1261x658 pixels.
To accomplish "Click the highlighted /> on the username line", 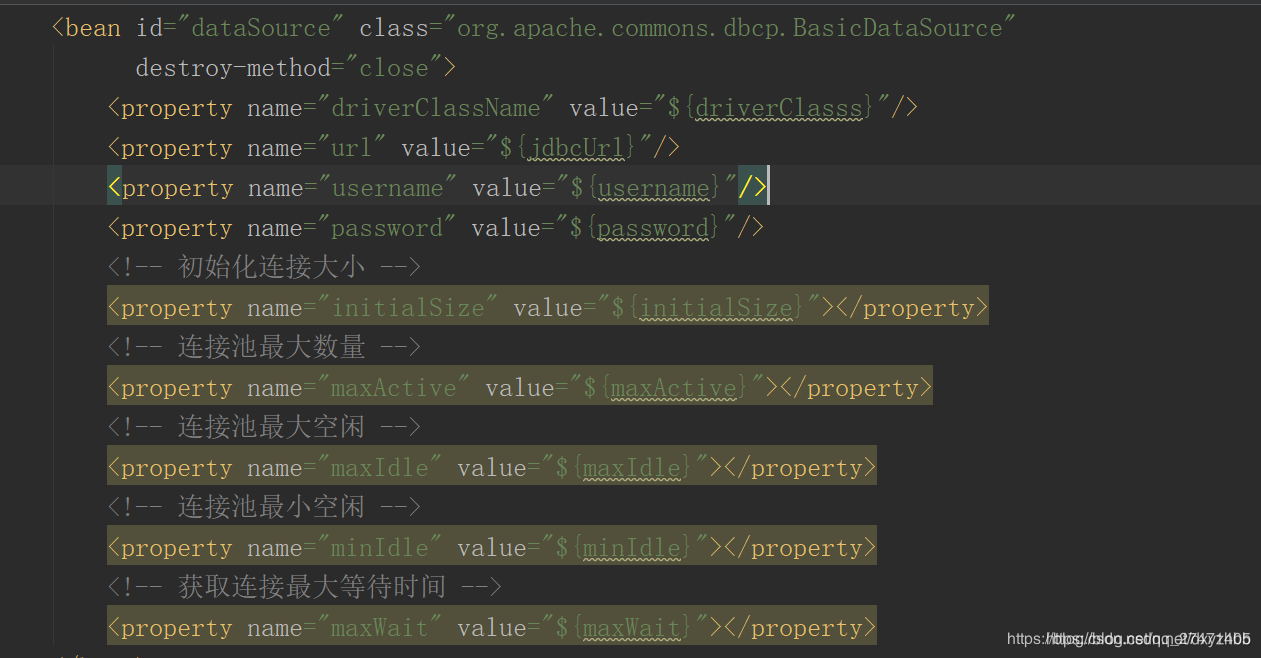I will pos(752,188).
